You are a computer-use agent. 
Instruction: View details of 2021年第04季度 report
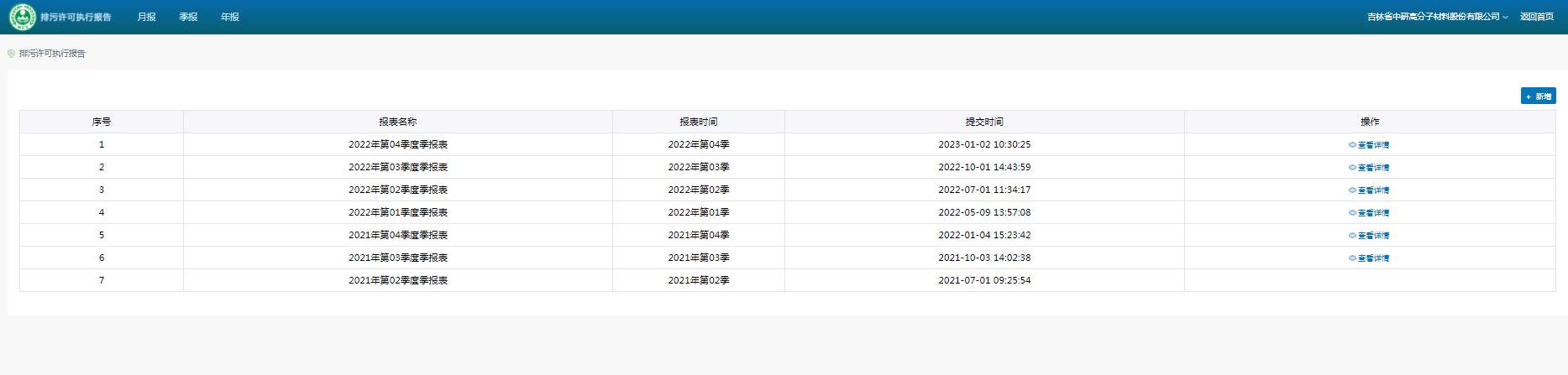click(1369, 236)
